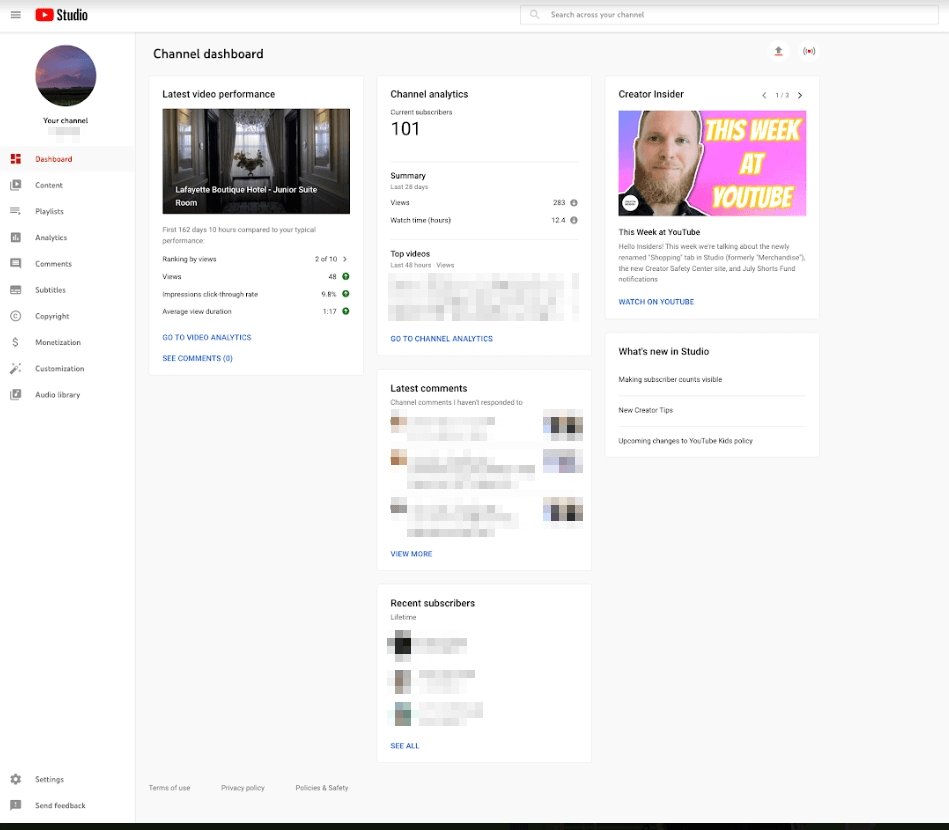Screen dimensions: 949x830
Task: Click the upload videos icon
Action: pyautogui.click(x=777, y=51)
